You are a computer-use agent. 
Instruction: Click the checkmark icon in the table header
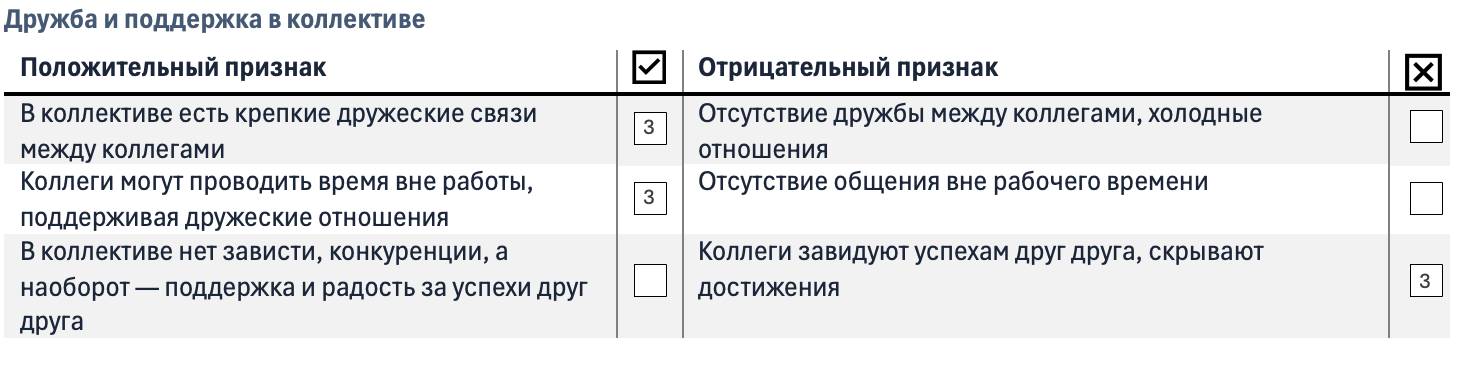pos(650,68)
